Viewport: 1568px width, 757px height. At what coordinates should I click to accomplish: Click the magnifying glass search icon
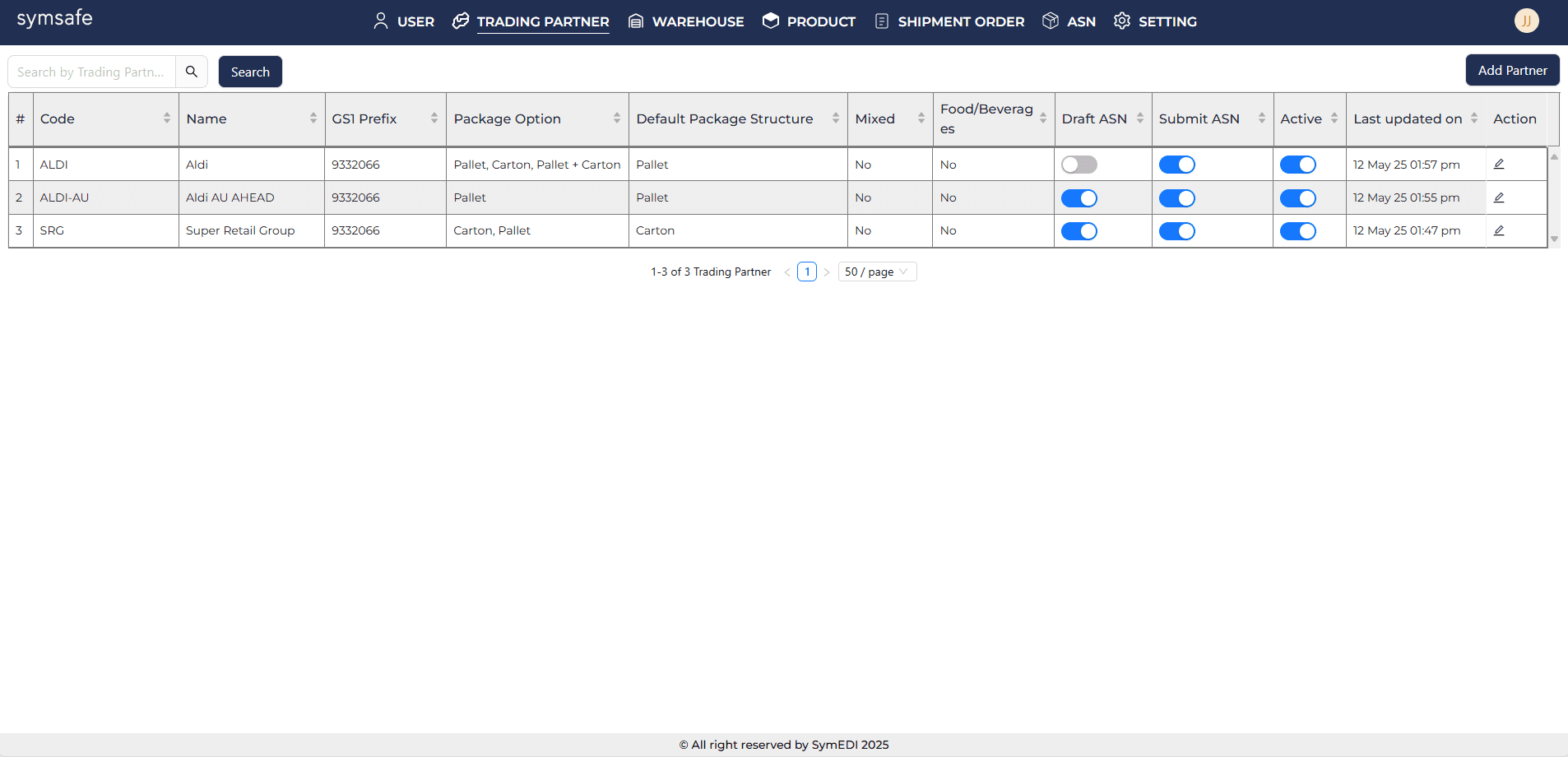[x=192, y=72]
